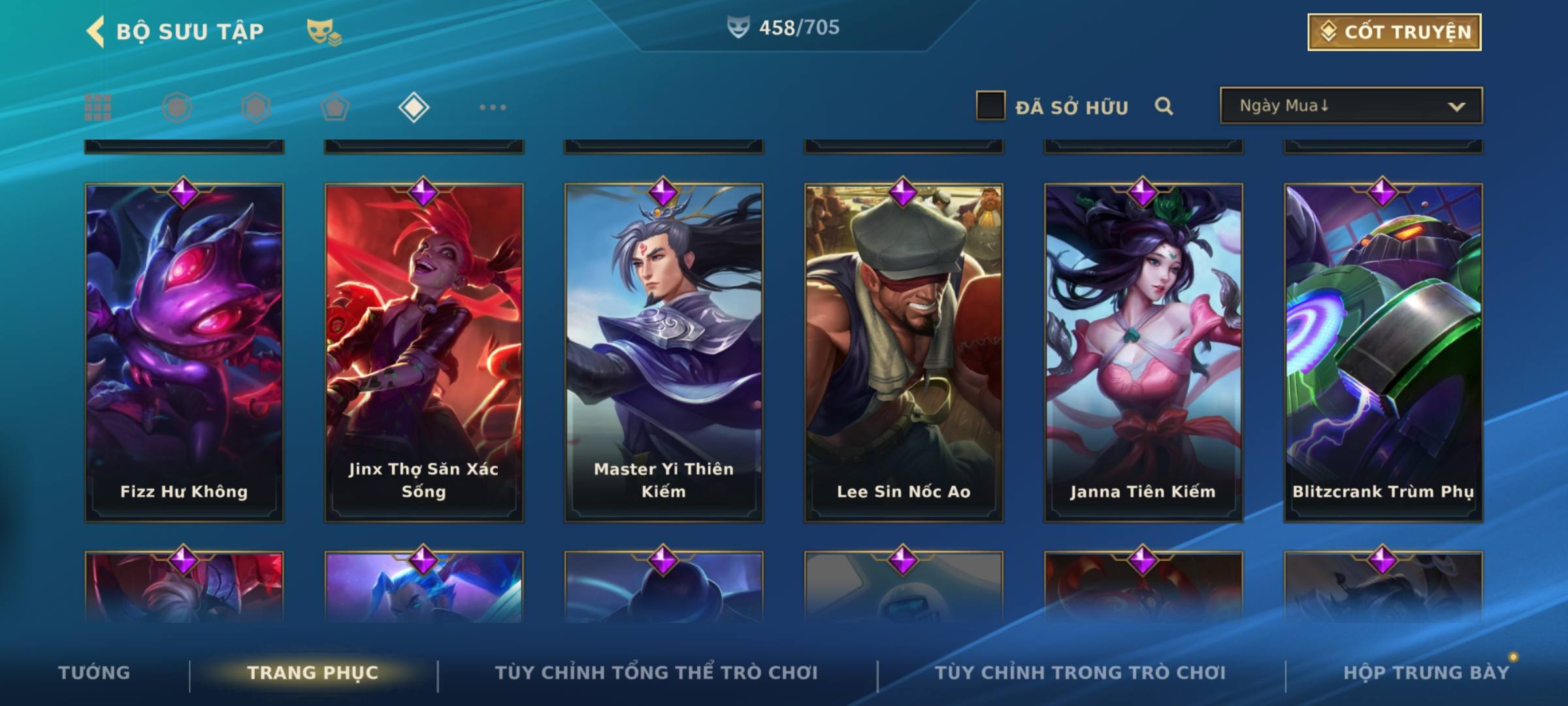The width and height of the screenshot is (1568, 706).
Task: Open Tùy Chỉnh Trong Trò Chơi tab
Action: [x=1080, y=672]
